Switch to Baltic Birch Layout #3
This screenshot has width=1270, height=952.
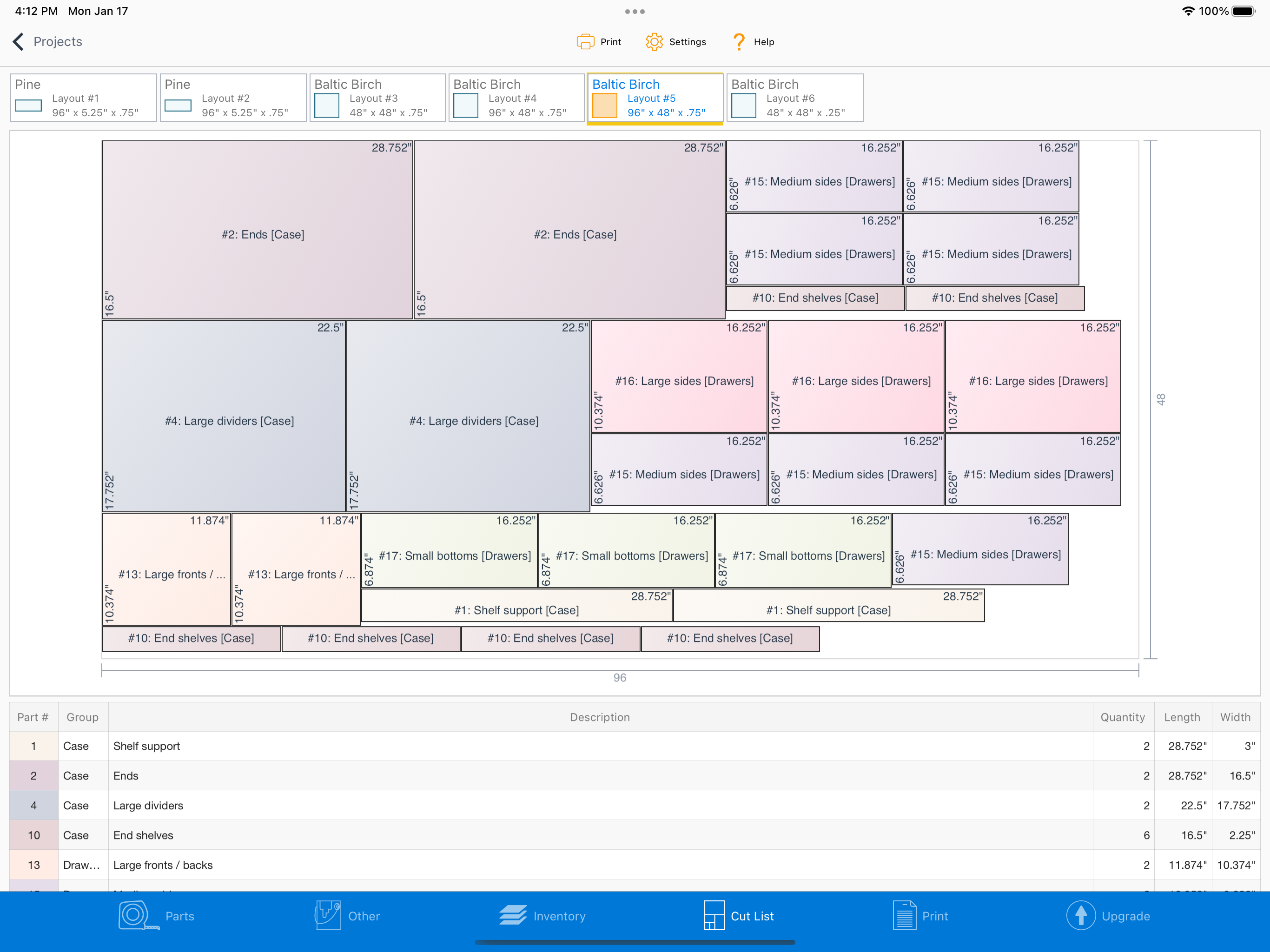[378, 98]
